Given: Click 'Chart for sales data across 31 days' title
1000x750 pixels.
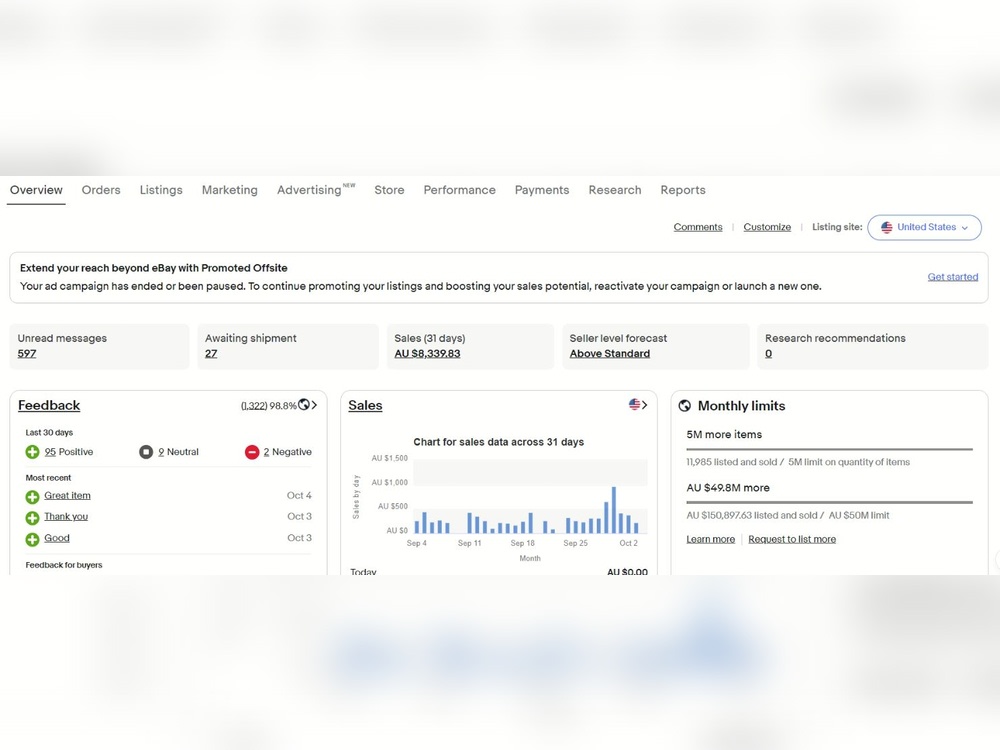Looking at the screenshot, I should coord(499,442).
